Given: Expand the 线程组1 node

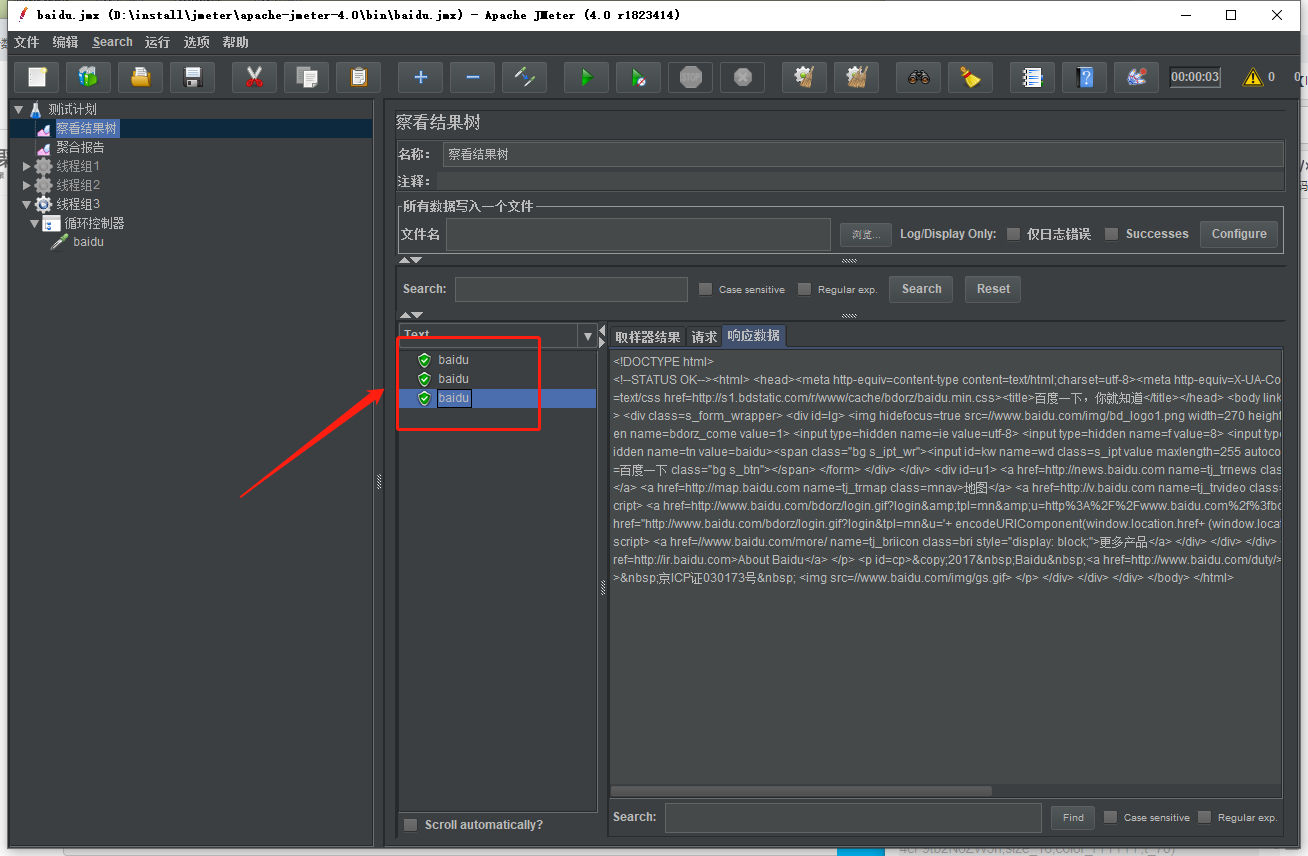Looking at the screenshot, I should [x=27, y=166].
